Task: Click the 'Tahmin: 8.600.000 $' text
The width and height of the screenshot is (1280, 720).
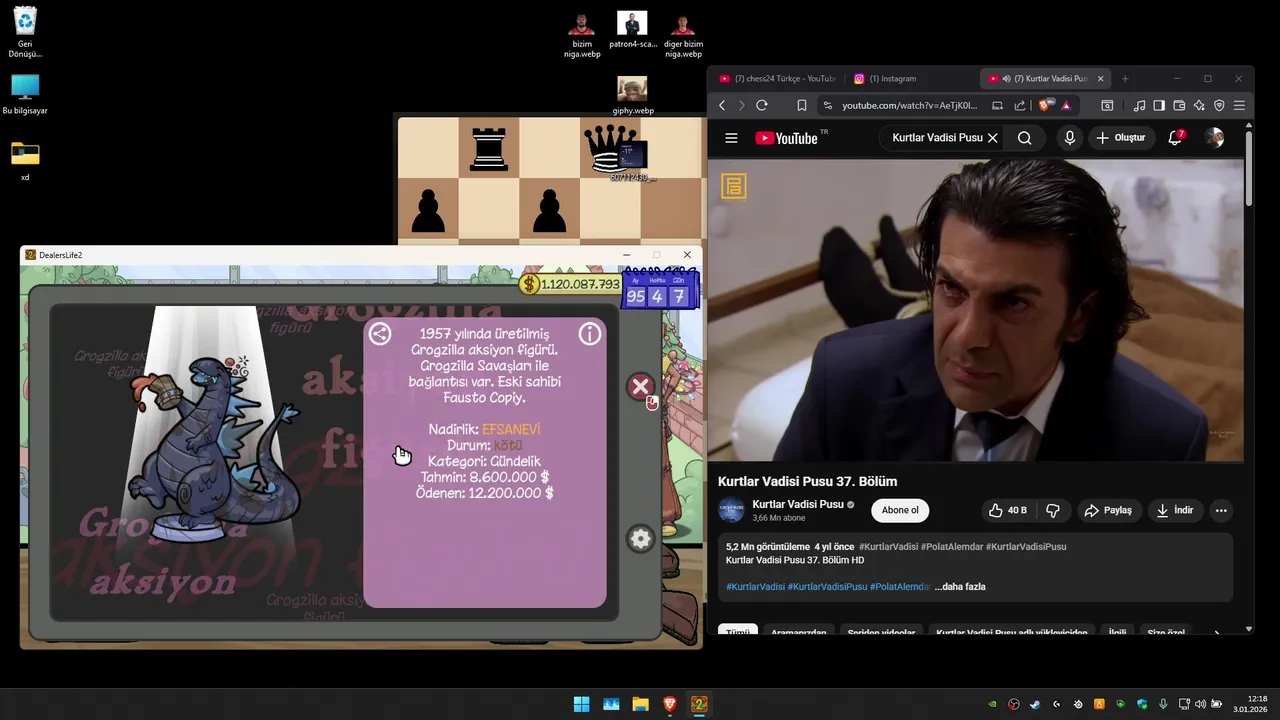Action: 485,477
